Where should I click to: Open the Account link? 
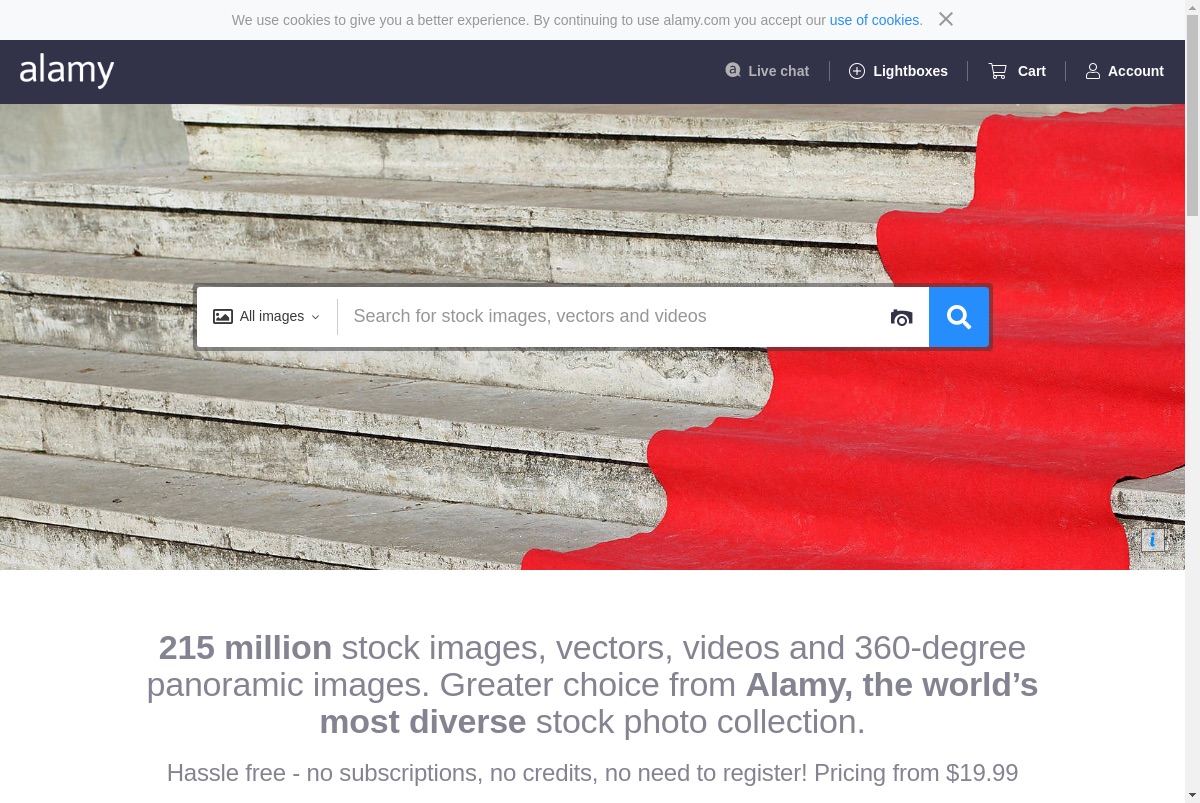[x=1125, y=71]
